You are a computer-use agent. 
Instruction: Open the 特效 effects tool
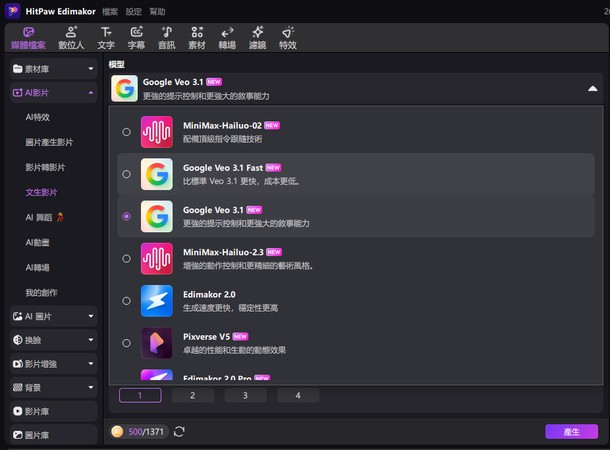[x=288, y=38]
